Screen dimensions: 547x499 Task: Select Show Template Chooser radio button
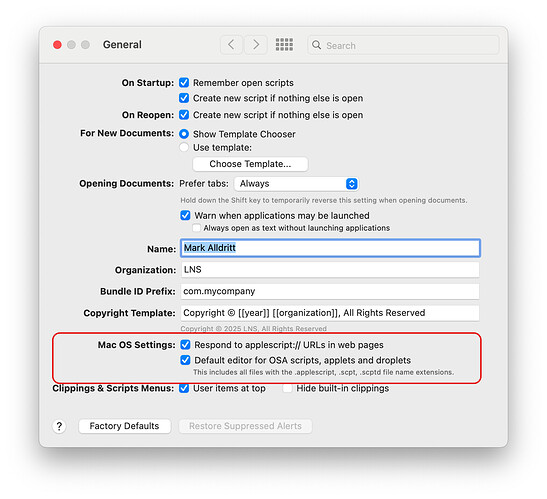pos(184,134)
